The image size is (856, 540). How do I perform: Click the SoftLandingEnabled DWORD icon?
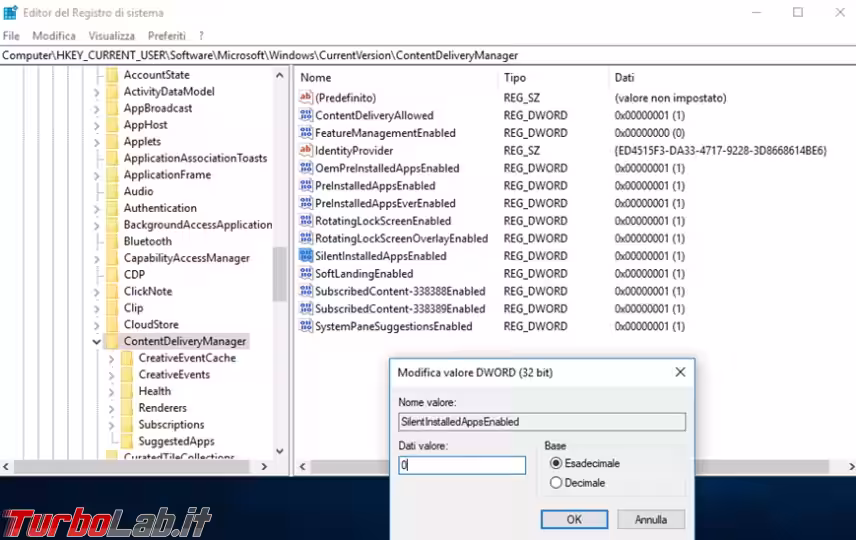(x=306, y=274)
